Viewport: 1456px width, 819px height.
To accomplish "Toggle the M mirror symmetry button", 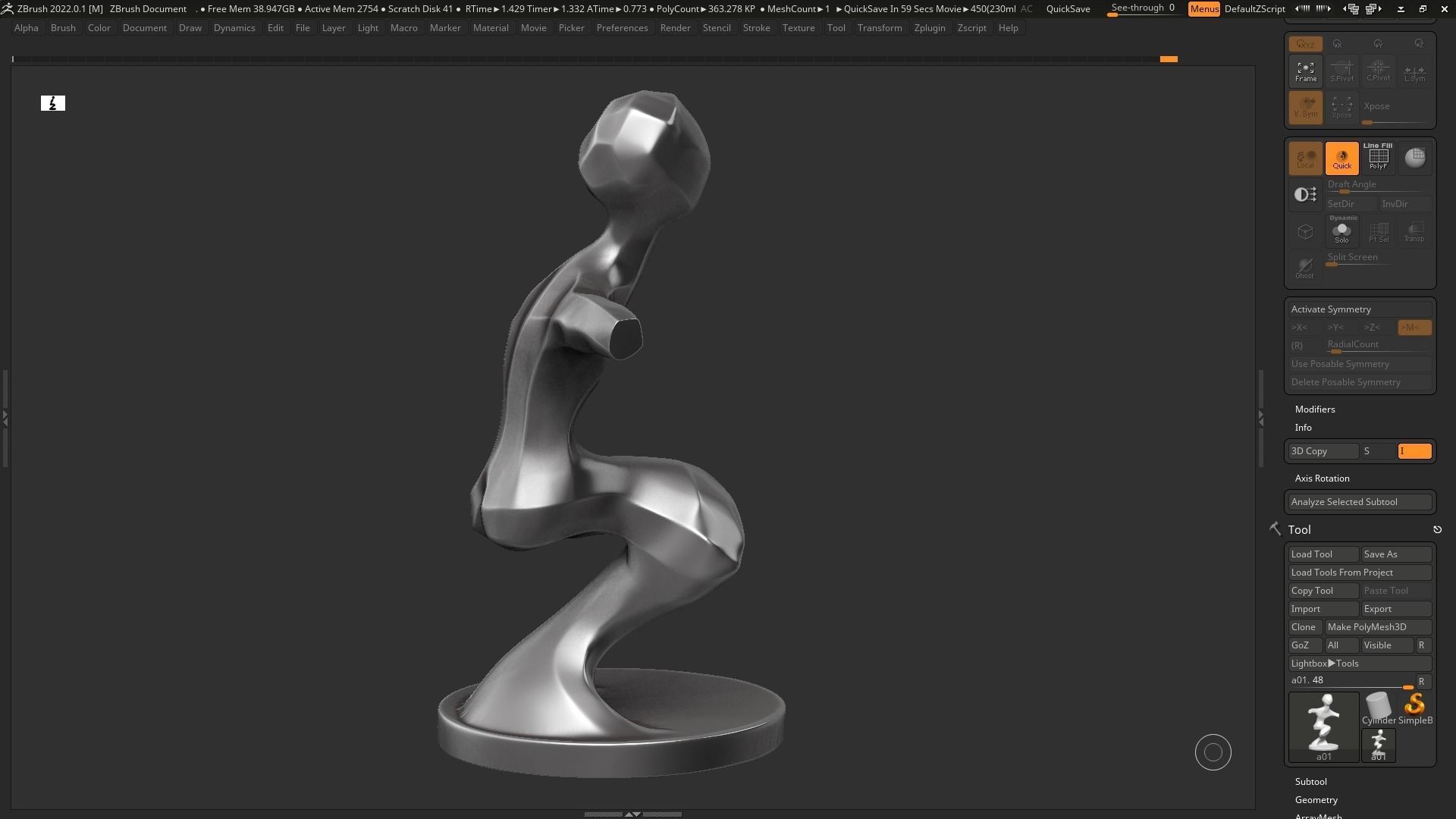I will [1414, 328].
